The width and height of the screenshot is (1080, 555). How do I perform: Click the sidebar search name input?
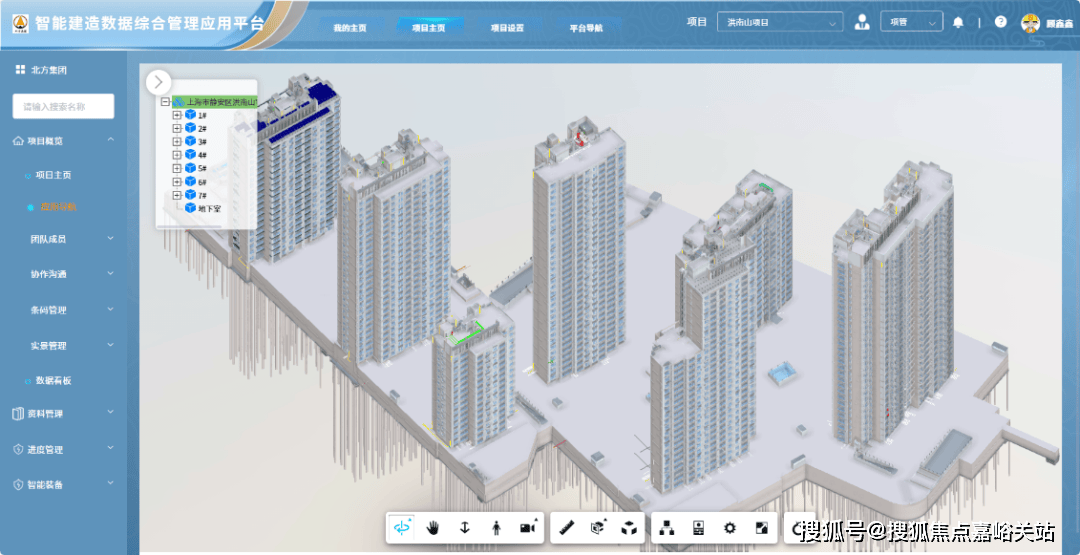63,106
